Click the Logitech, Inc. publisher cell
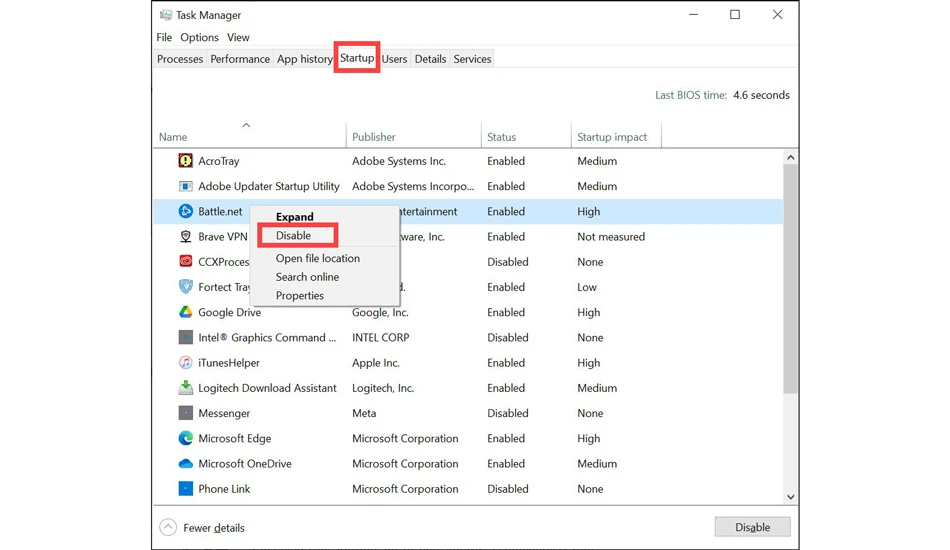The width and height of the screenshot is (950, 550). coord(383,388)
